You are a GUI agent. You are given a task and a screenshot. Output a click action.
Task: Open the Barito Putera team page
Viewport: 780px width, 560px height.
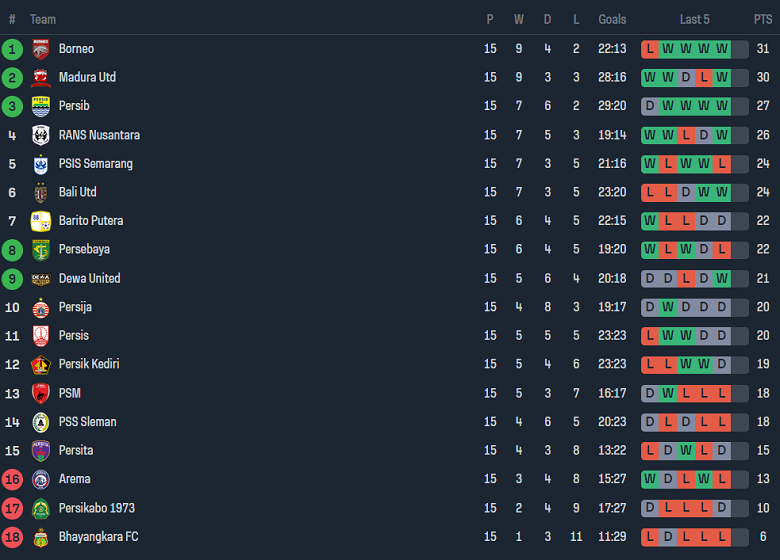click(x=91, y=221)
